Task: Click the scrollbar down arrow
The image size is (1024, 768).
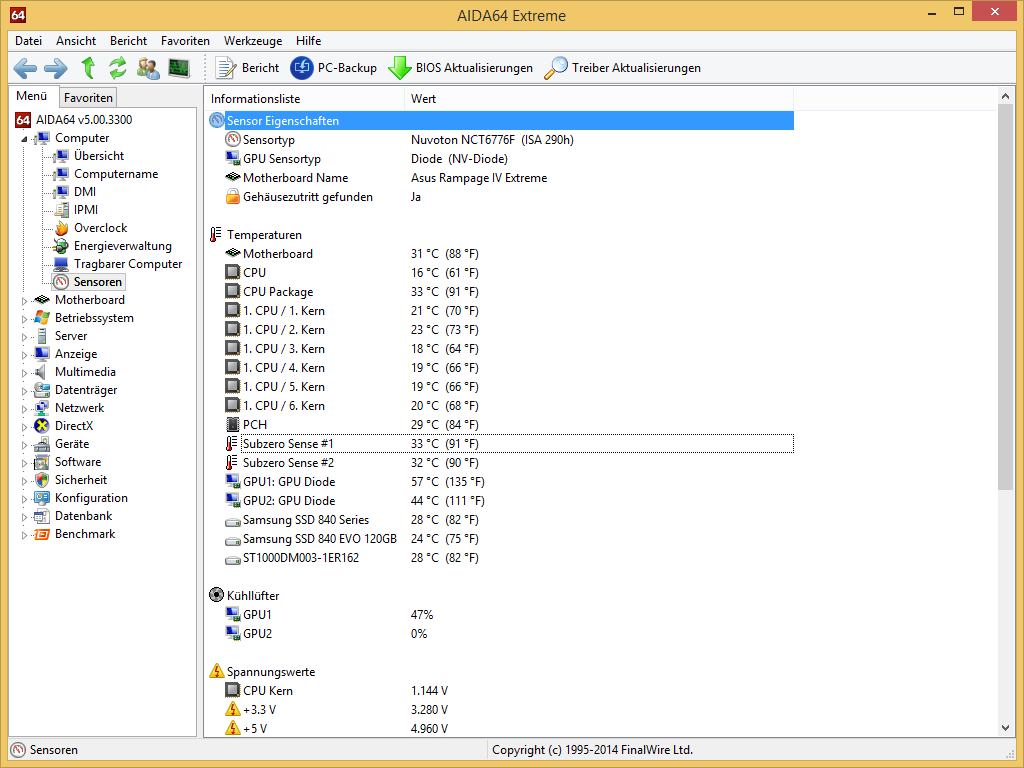Action: click(1005, 728)
